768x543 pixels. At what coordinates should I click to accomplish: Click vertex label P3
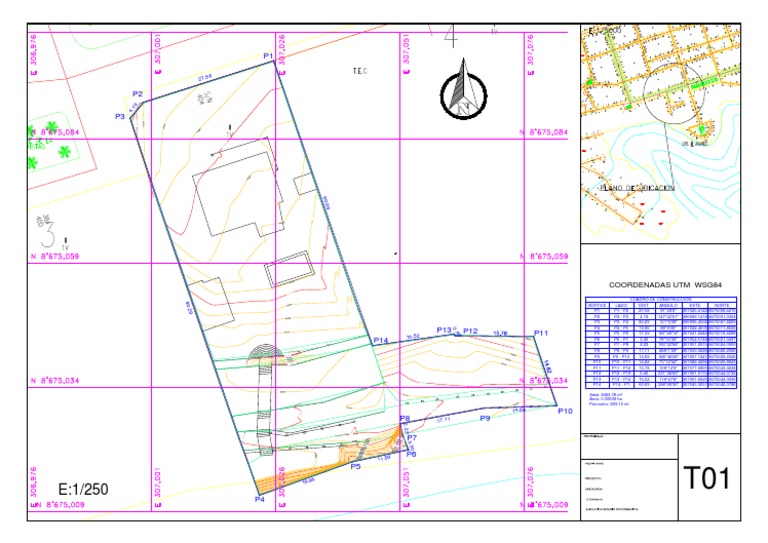click(x=120, y=116)
